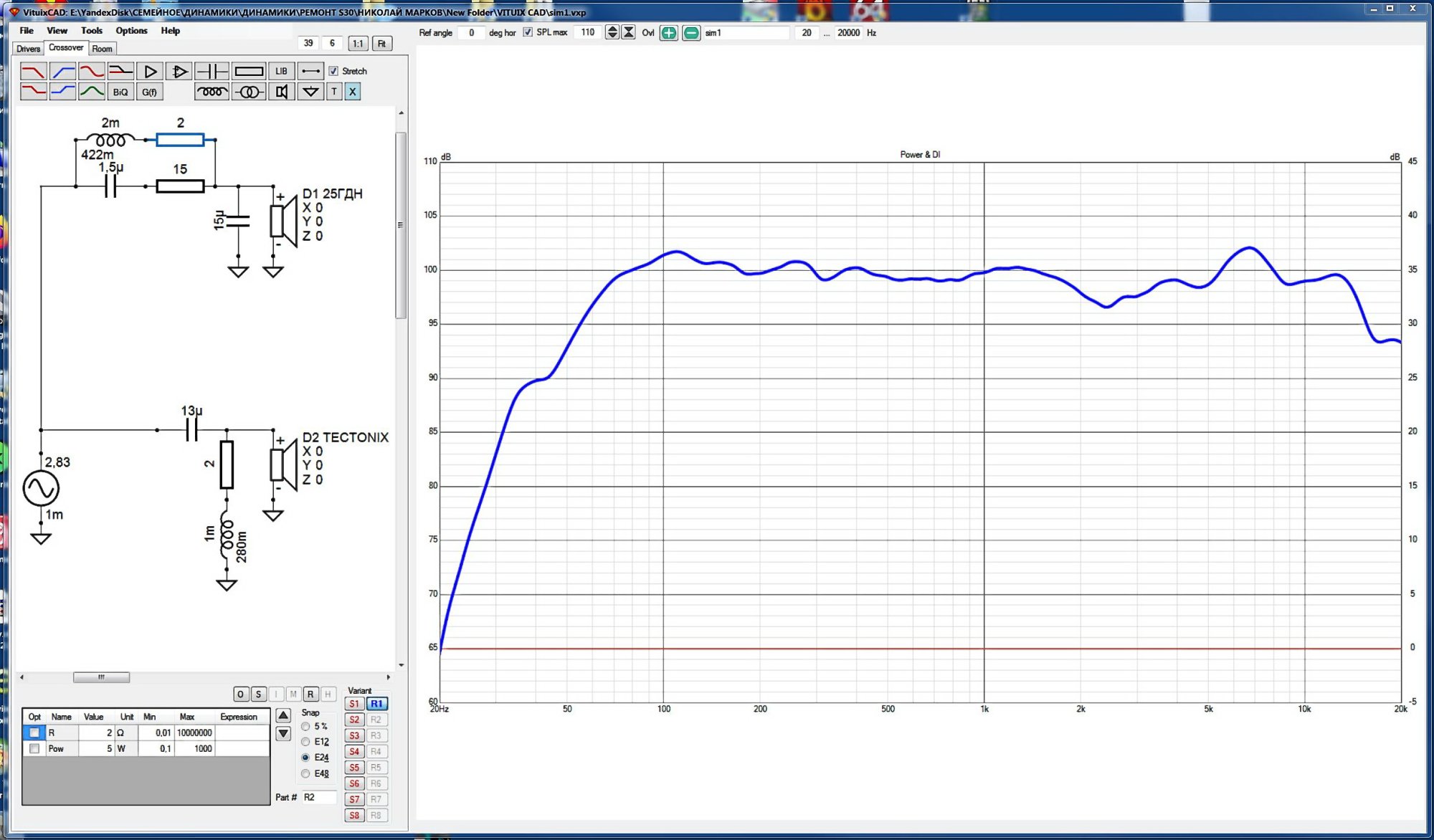The width and height of the screenshot is (1434, 840).
Task: Select the resistor component tool
Action: [249, 71]
